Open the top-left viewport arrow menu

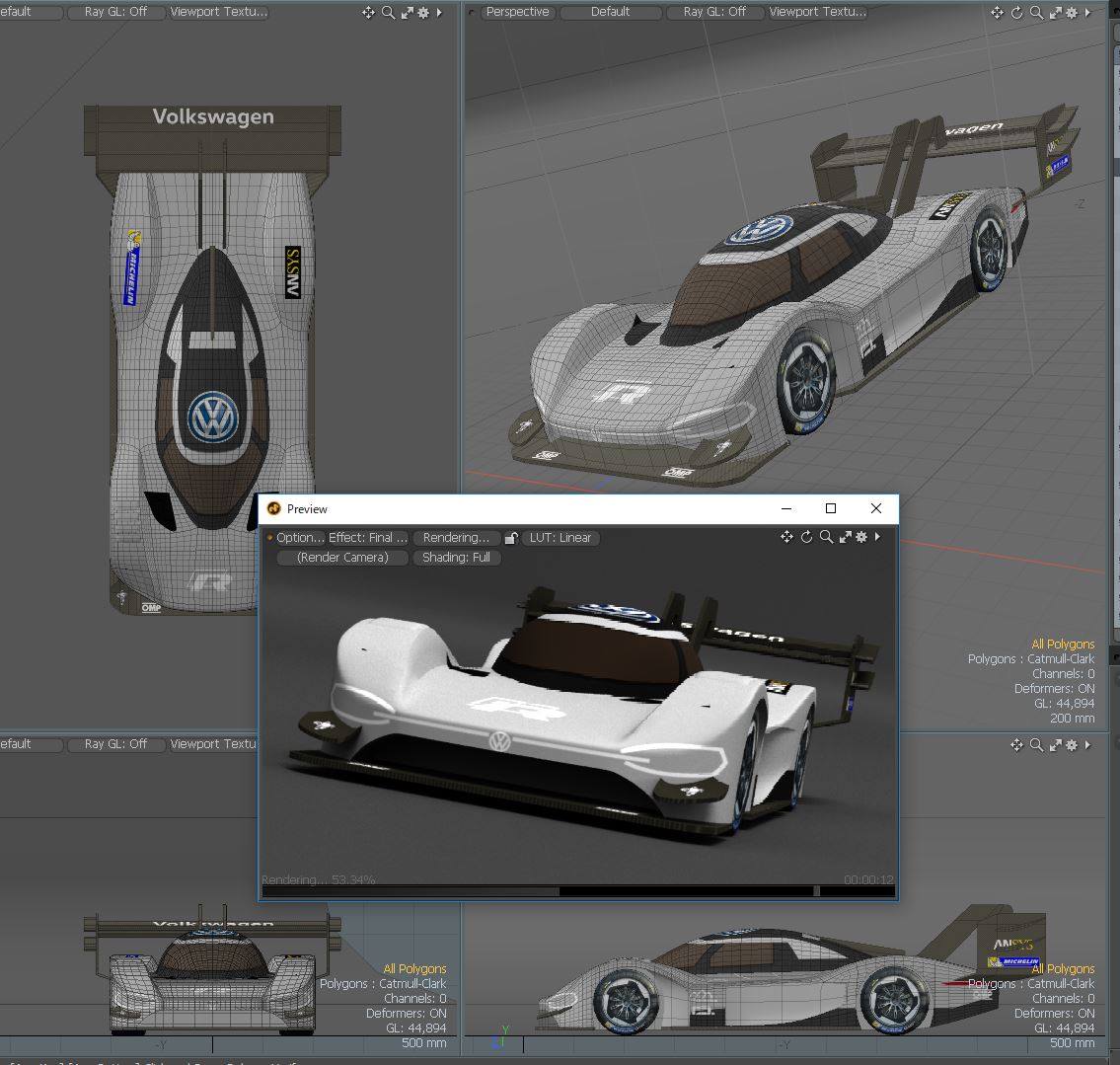439,12
